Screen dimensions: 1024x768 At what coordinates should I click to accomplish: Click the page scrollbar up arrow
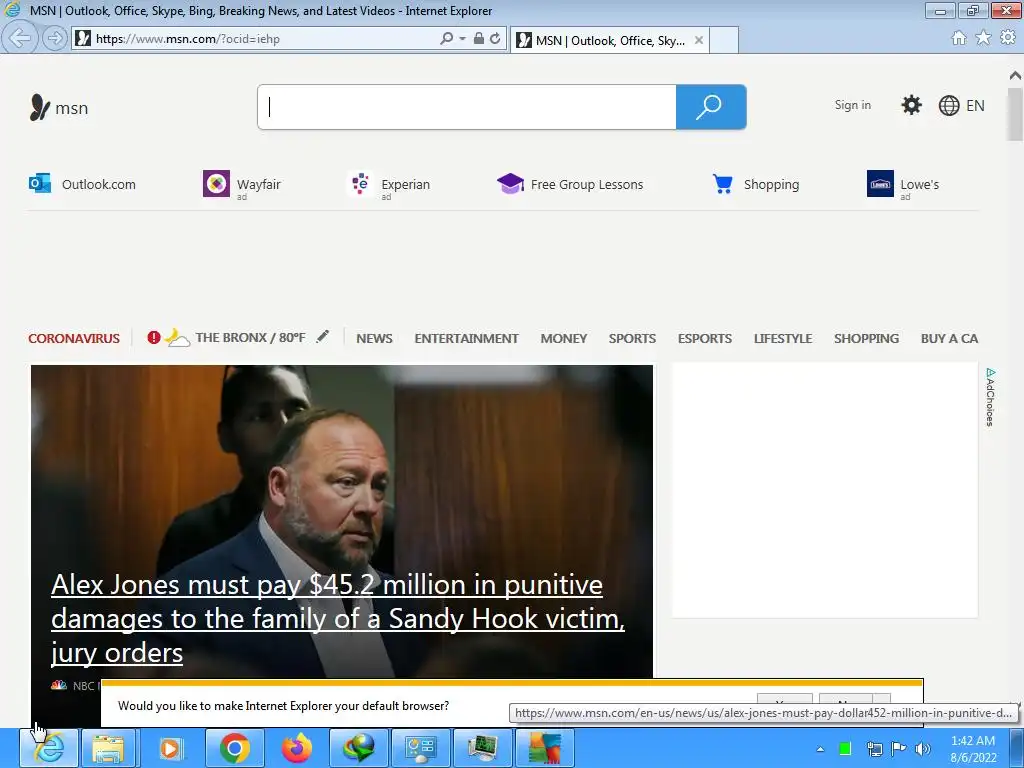[1015, 76]
